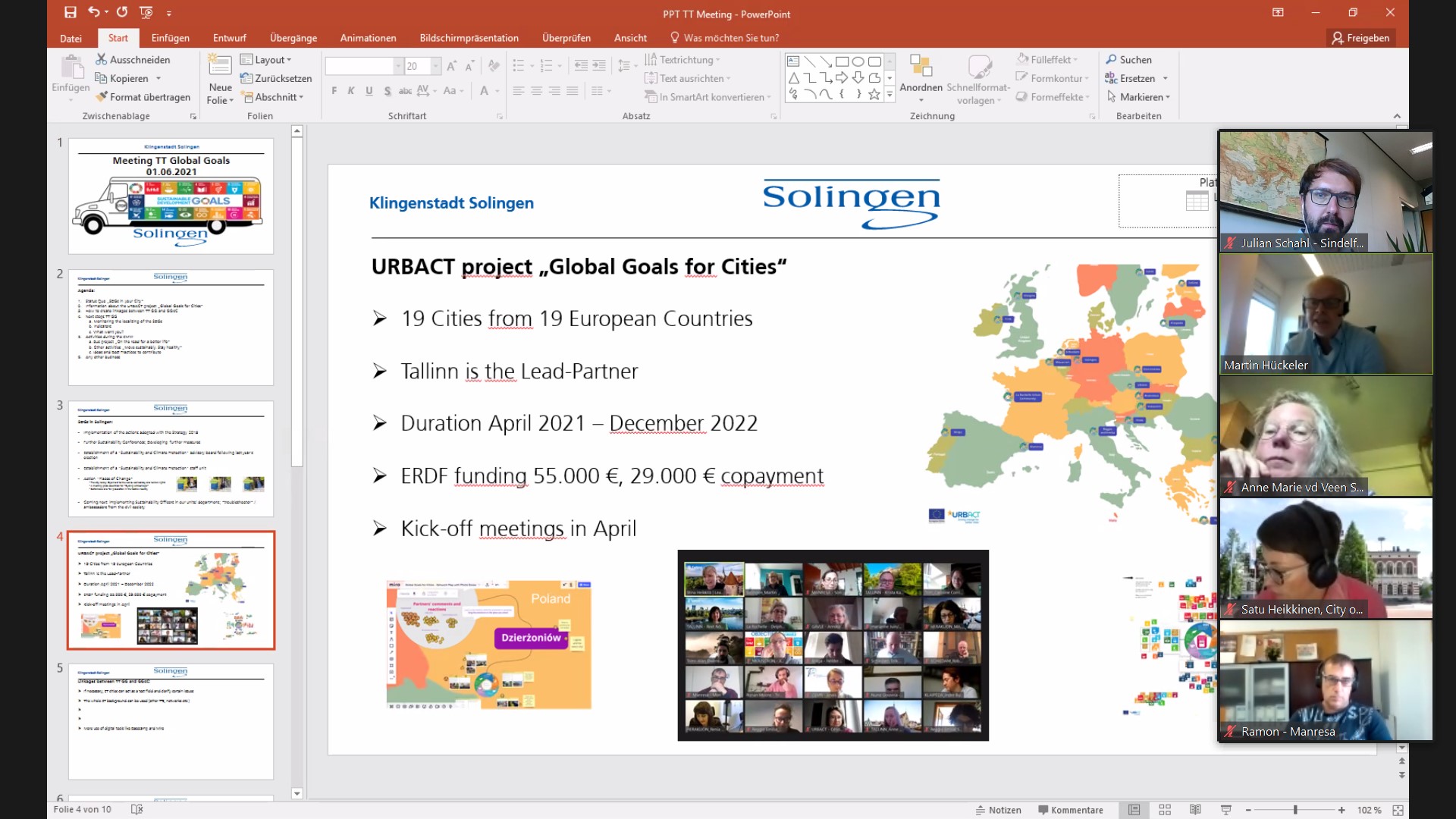Image resolution: width=1456 pixels, height=819 pixels.
Task: Toggle the Kommentare comments pane
Action: click(x=1070, y=810)
